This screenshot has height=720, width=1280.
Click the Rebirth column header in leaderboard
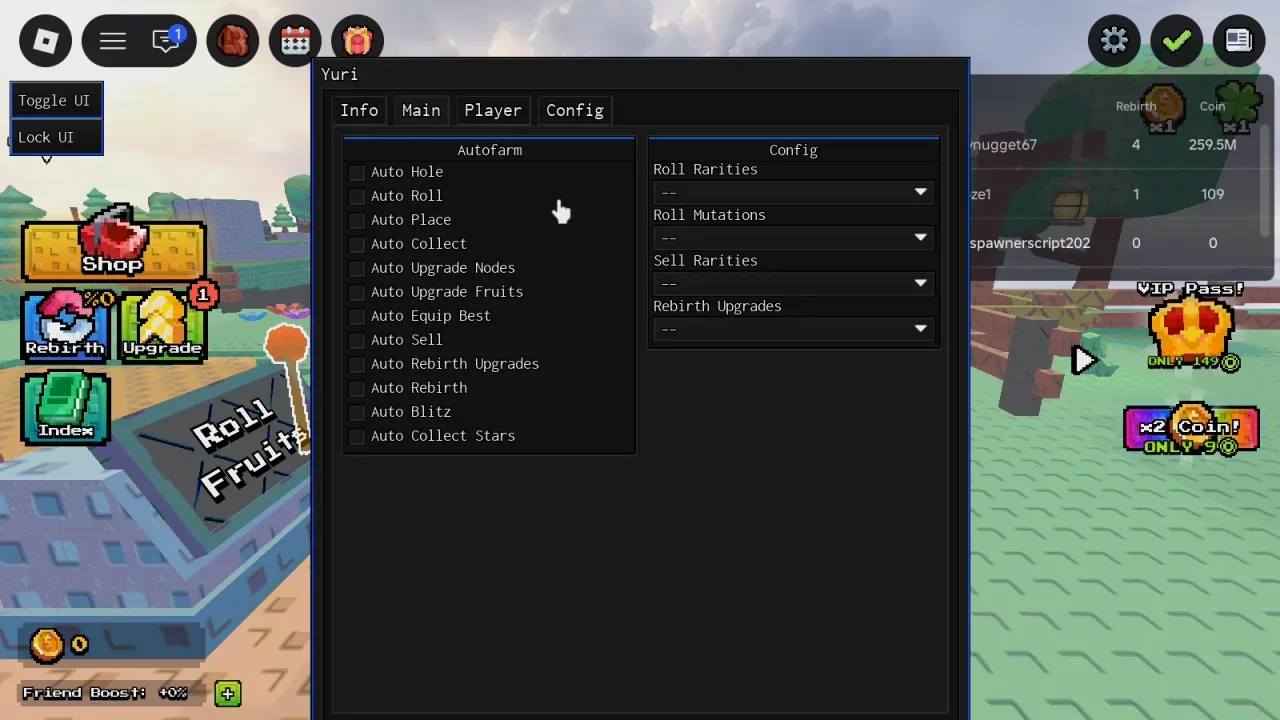(1136, 106)
